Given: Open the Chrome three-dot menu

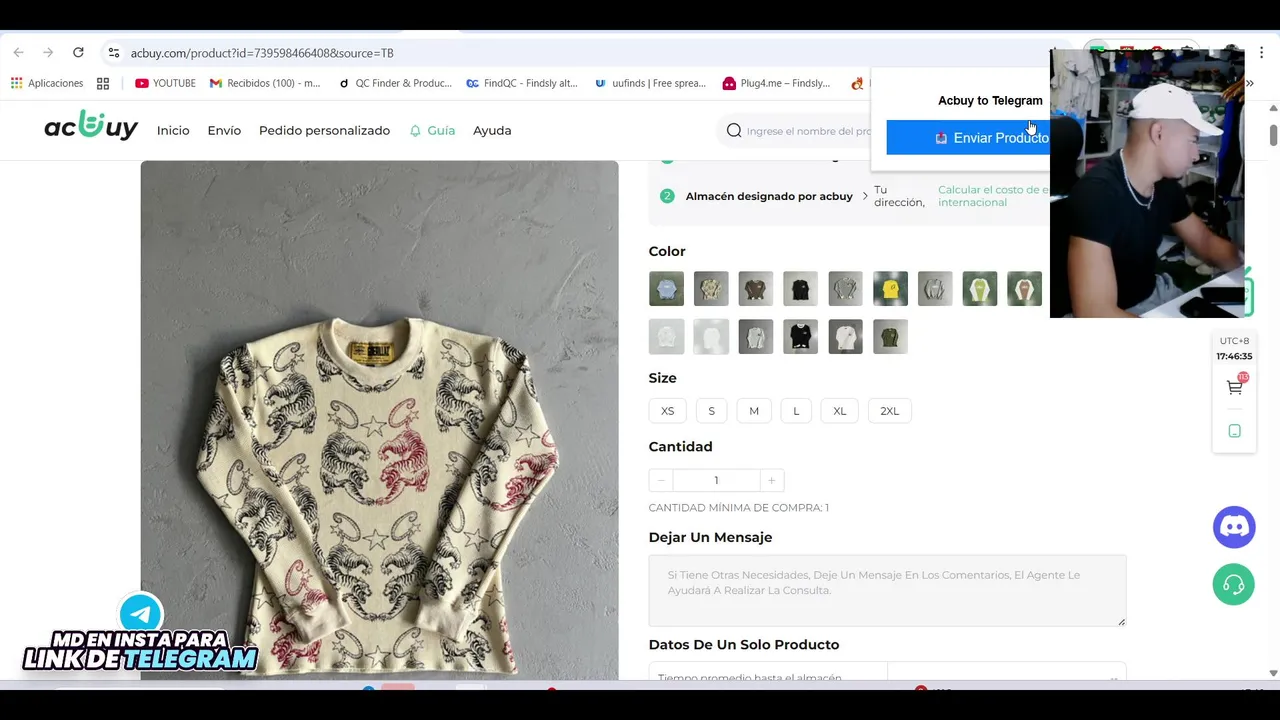Looking at the screenshot, I should click(x=1262, y=53).
